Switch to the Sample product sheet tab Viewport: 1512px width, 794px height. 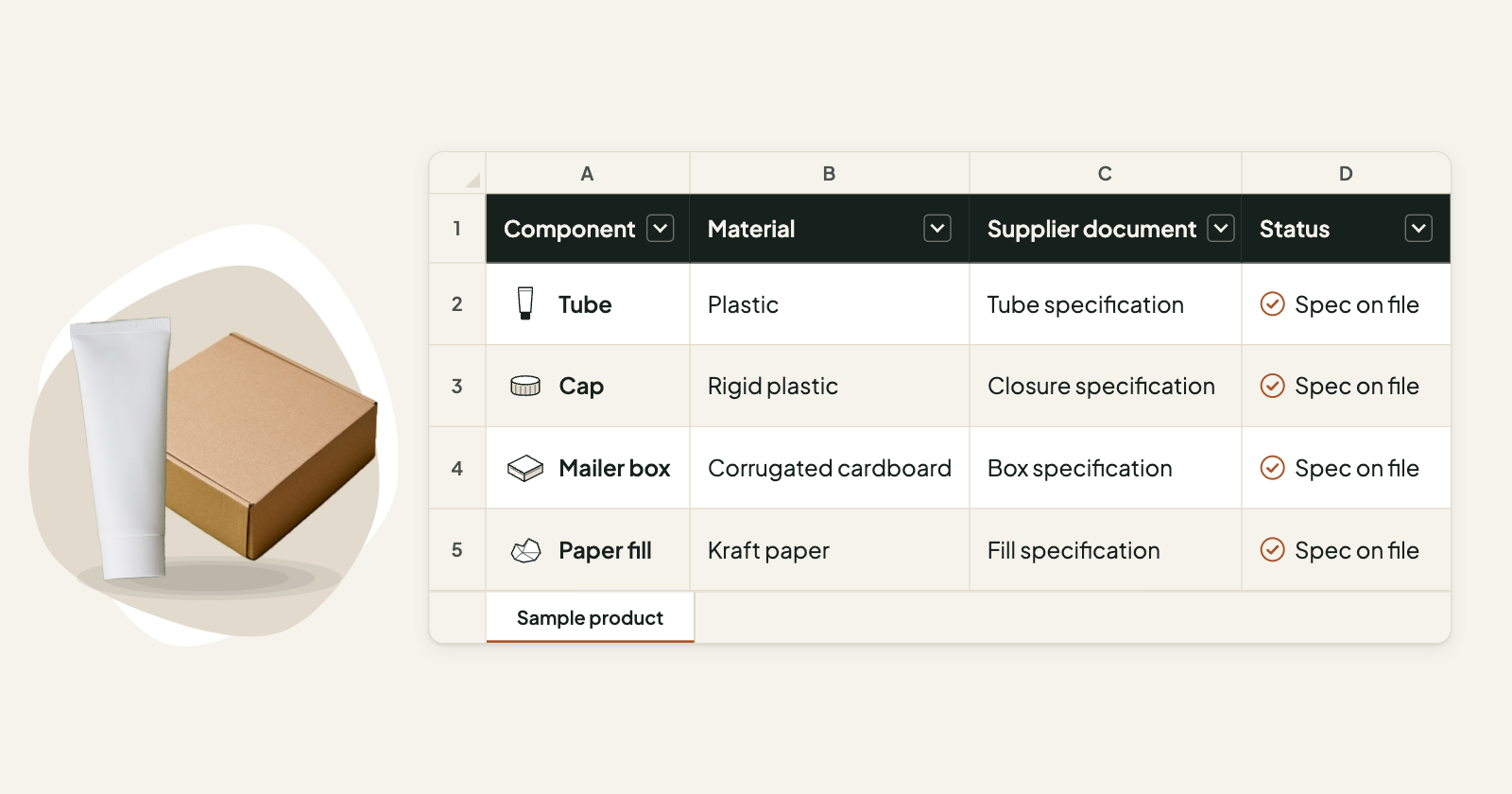coord(590,617)
